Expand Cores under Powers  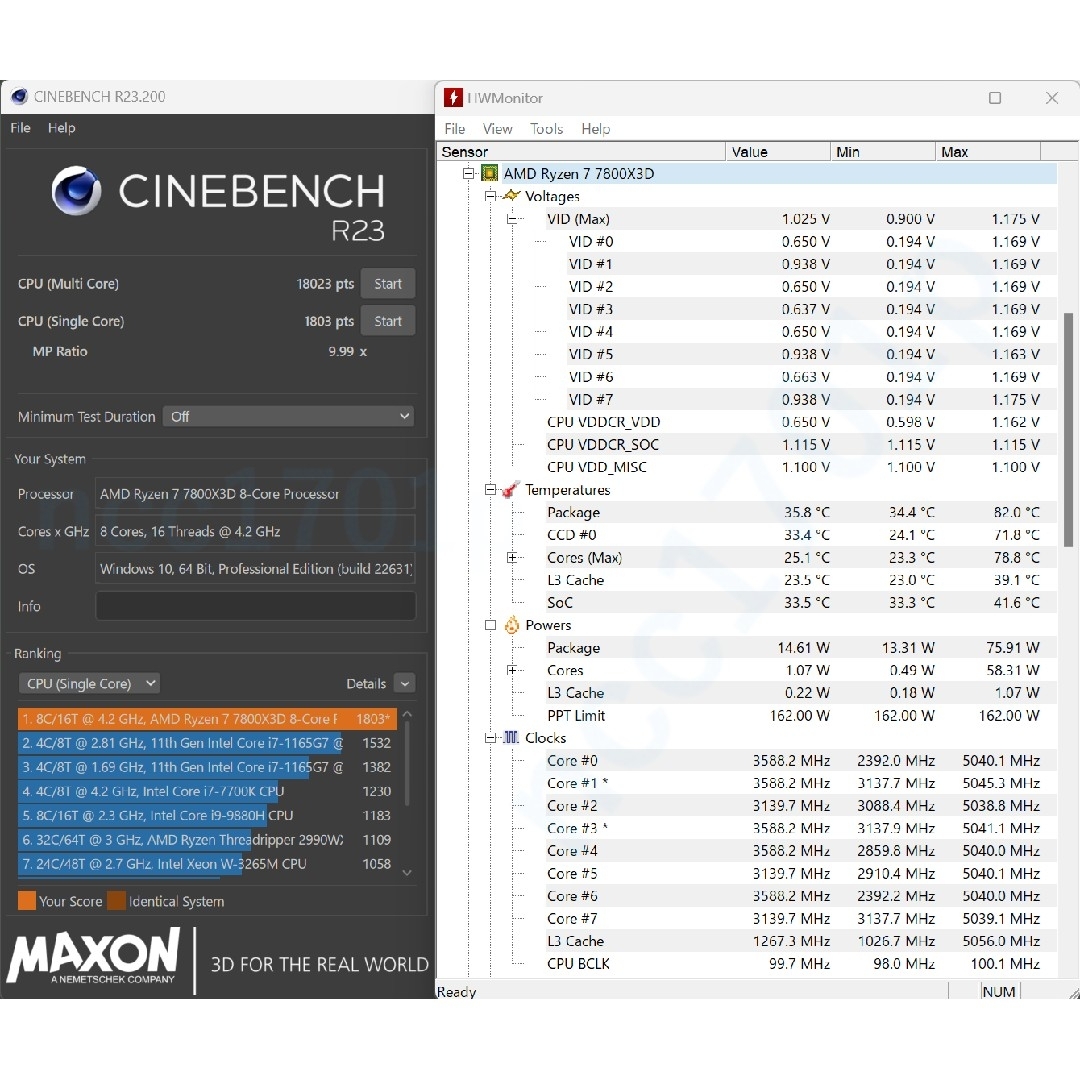tap(512, 670)
